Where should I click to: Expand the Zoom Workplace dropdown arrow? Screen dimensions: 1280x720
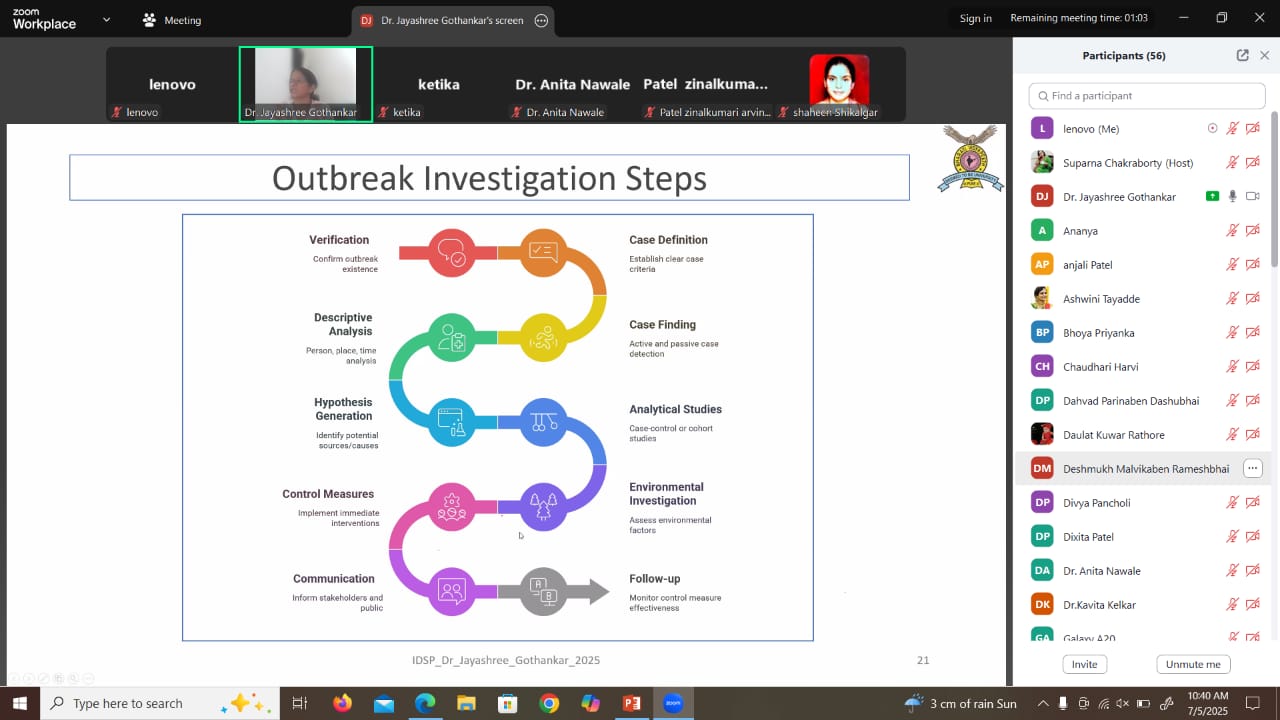(107, 19)
